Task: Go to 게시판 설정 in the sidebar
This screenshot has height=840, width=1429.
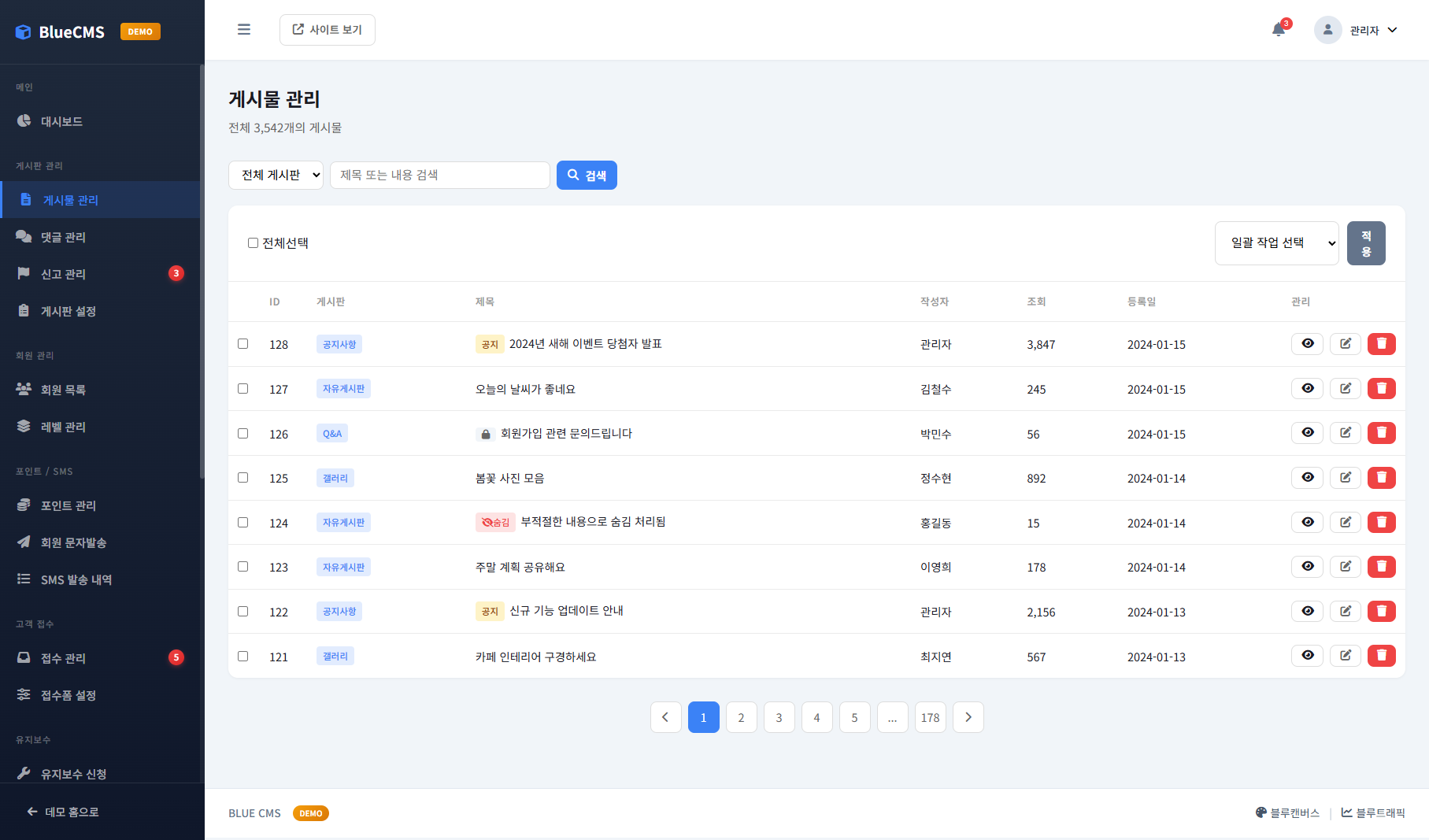Action: (x=67, y=310)
